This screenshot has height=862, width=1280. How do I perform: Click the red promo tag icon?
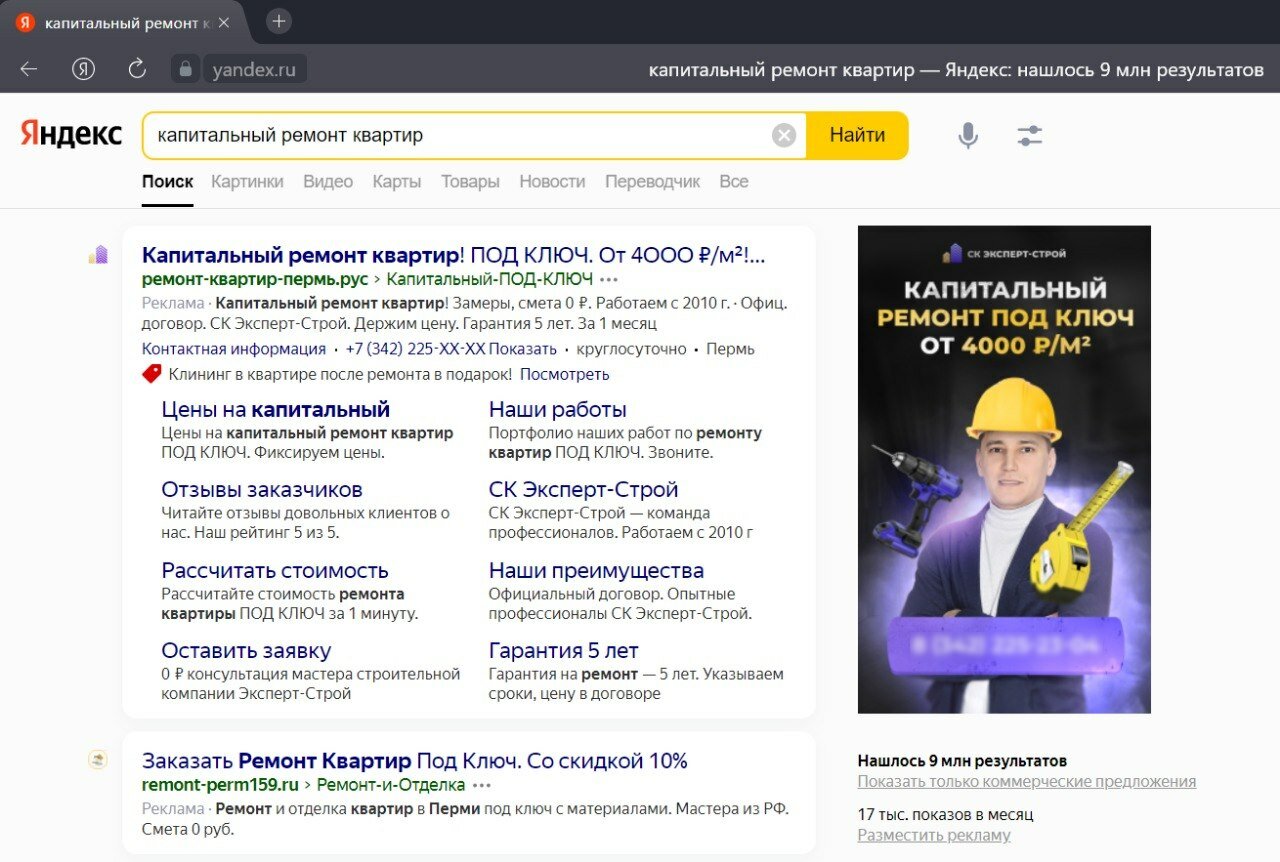point(152,374)
